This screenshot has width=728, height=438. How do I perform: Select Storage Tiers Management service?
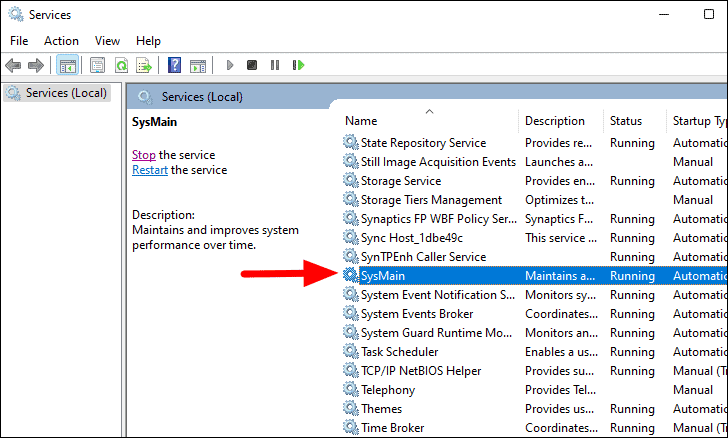[431, 200]
